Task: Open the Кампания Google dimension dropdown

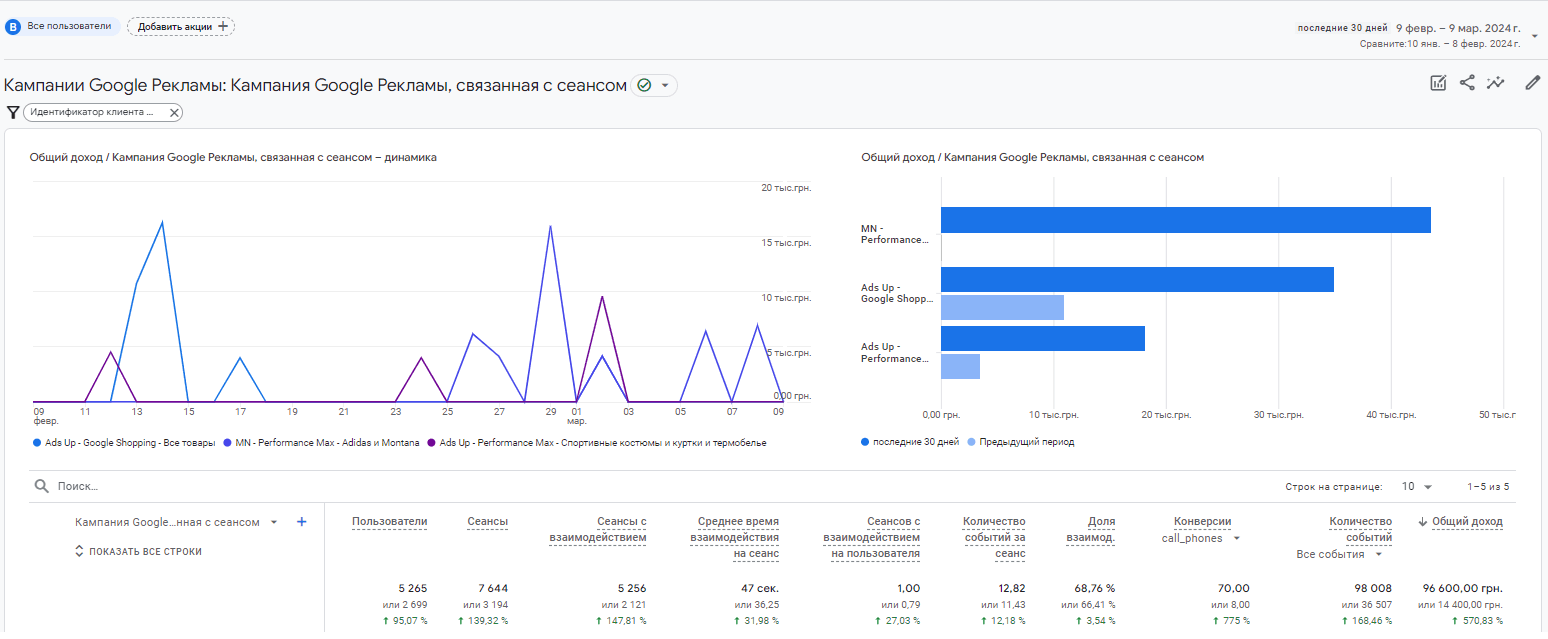Action: click(274, 522)
